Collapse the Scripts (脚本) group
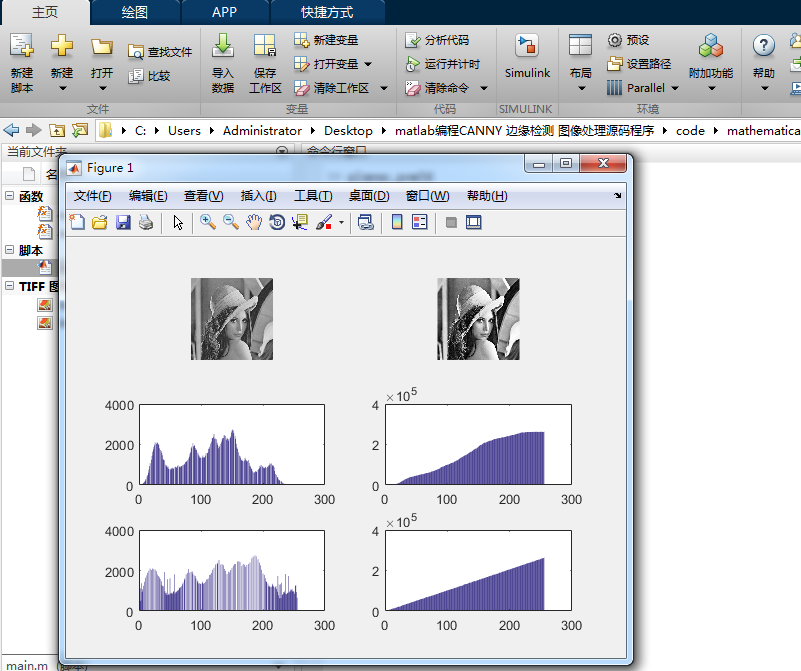This screenshot has width=801, height=671. (x=9, y=250)
